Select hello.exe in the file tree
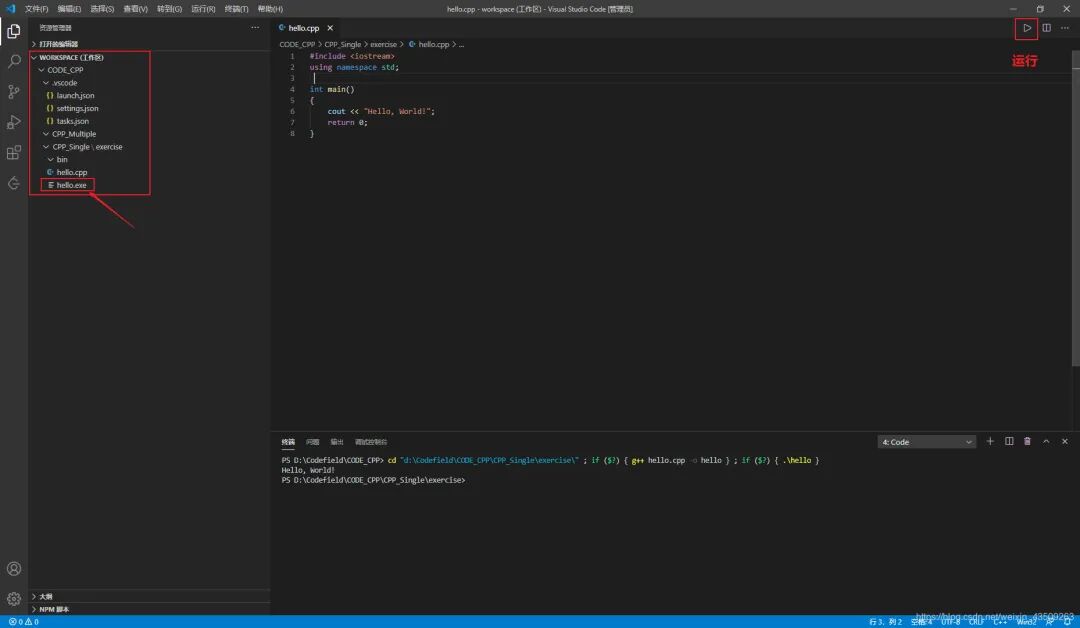Viewport: 1080px width, 628px height. [71, 185]
